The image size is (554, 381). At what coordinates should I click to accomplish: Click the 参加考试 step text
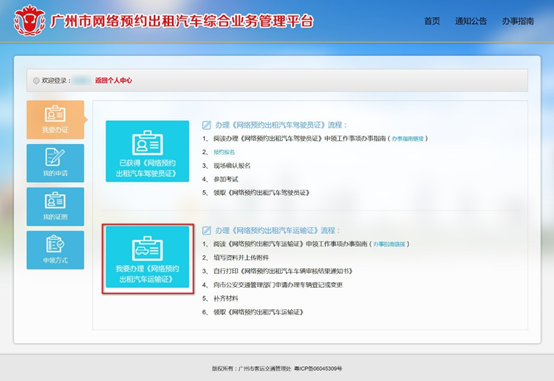(x=226, y=179)
